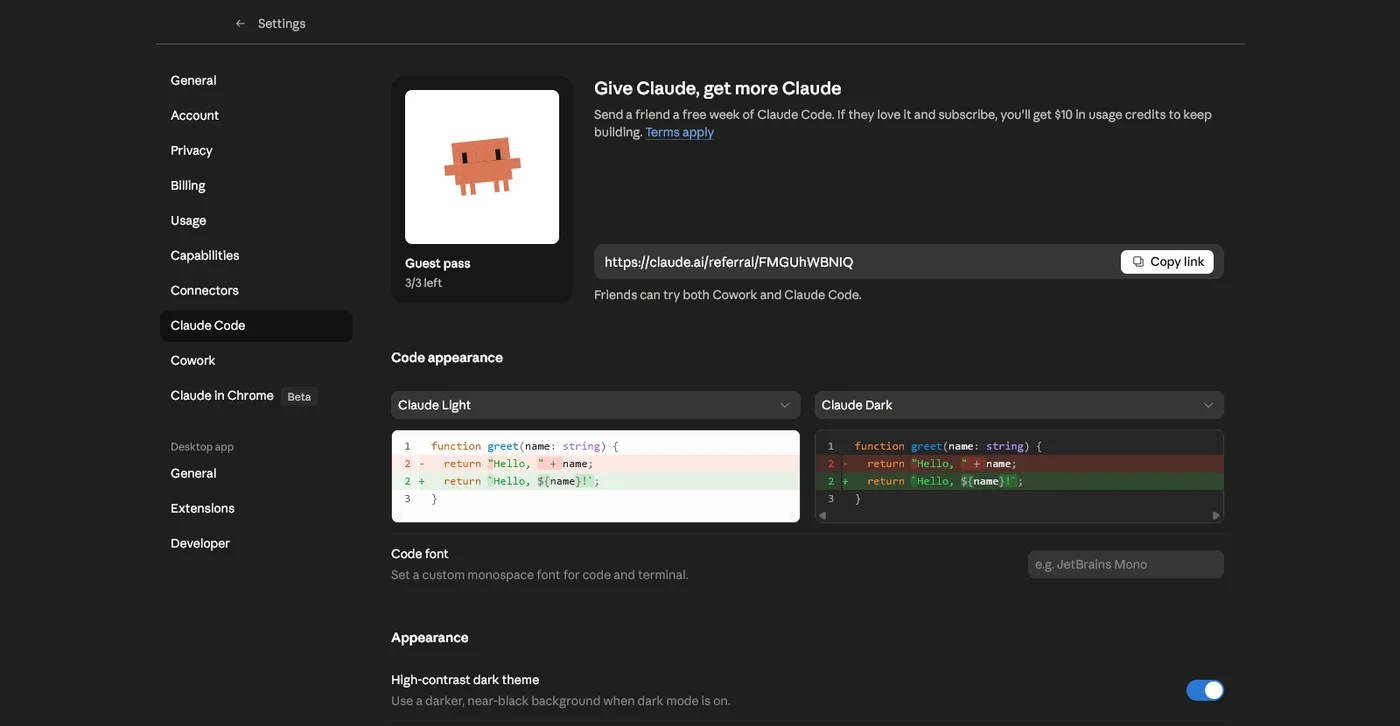Open Claude in Chrome Beta settings
Image resolution: width=1400 pixels, height=726 pixels.
(x=256, y=395)
